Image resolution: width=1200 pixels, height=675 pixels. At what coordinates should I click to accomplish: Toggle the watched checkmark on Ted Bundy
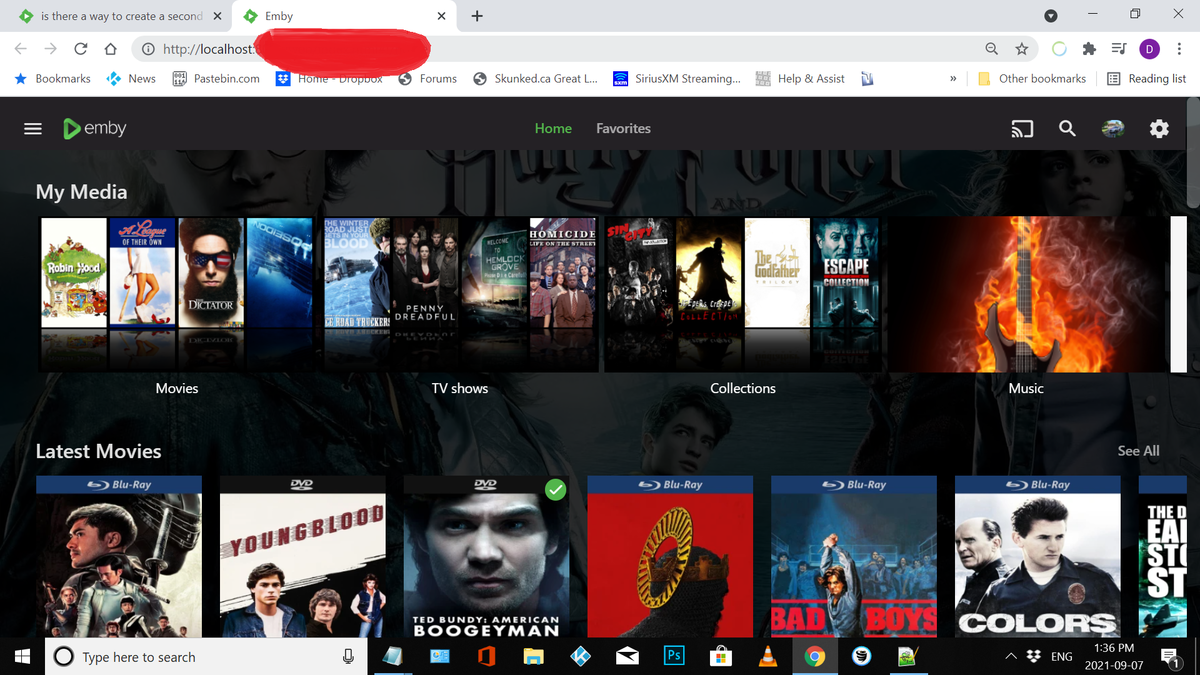point(555,490)
